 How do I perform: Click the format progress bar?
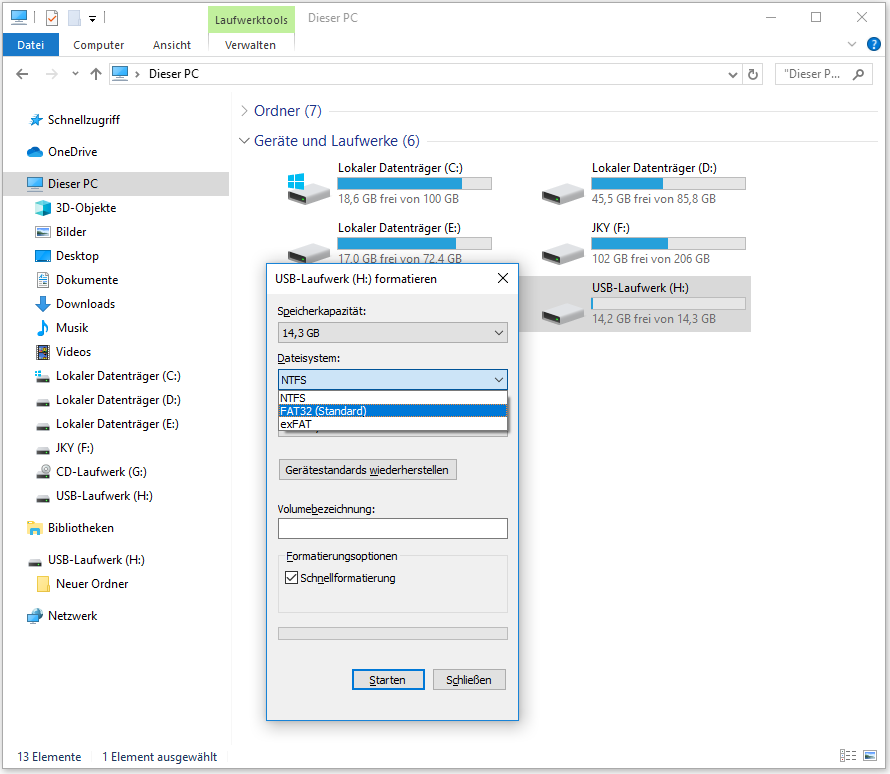(x=392, y=633)
